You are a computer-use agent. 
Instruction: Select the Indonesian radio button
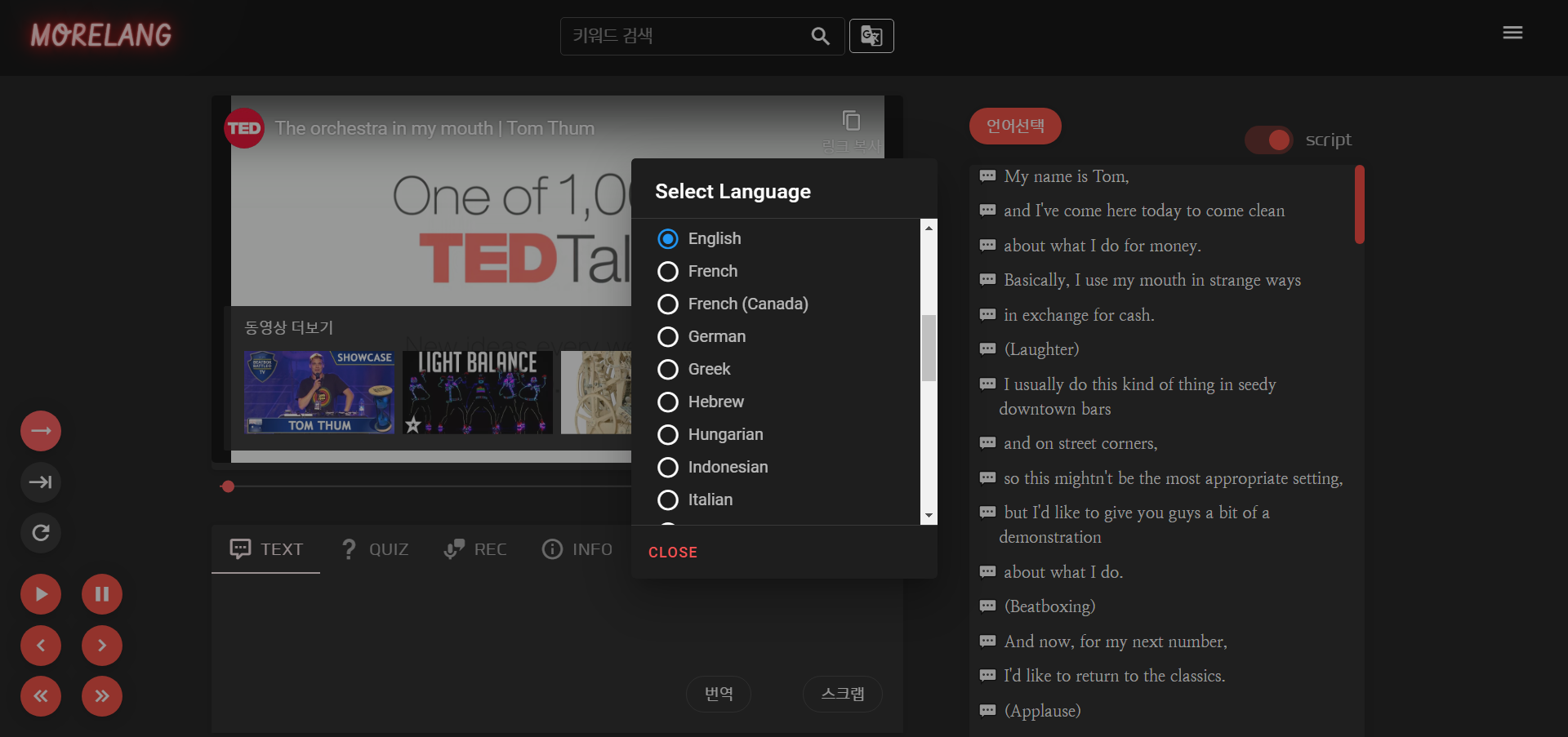pyautogui.click(x=668, y=467)
